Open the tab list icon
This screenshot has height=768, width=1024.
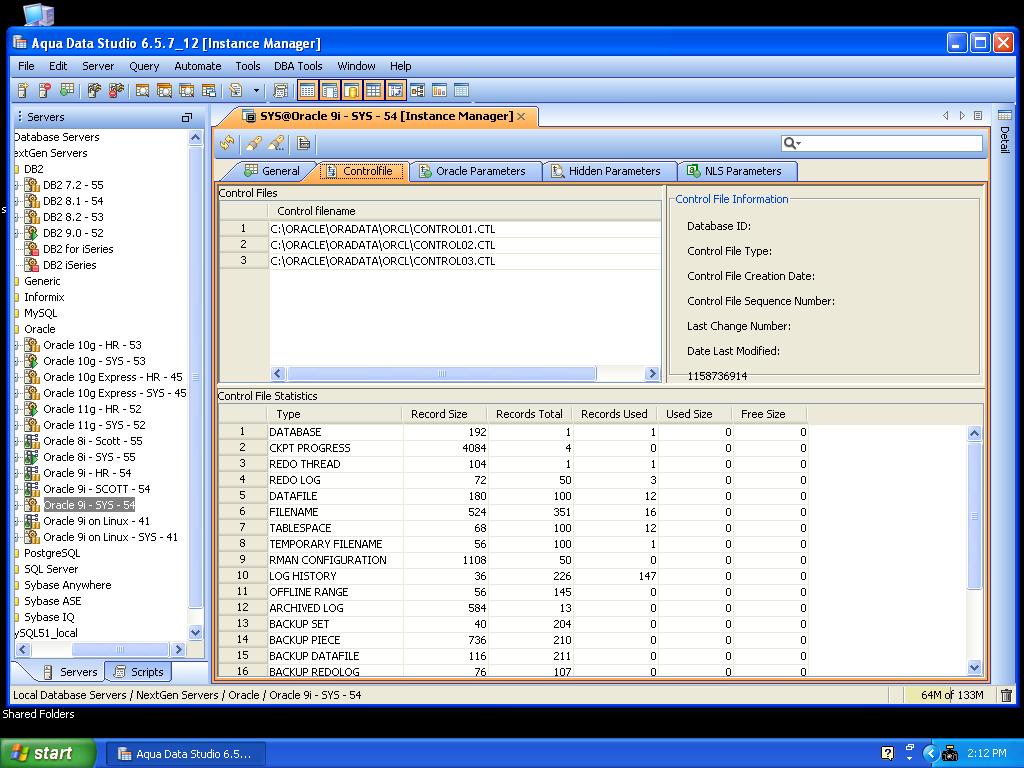(x=978, y=116)
